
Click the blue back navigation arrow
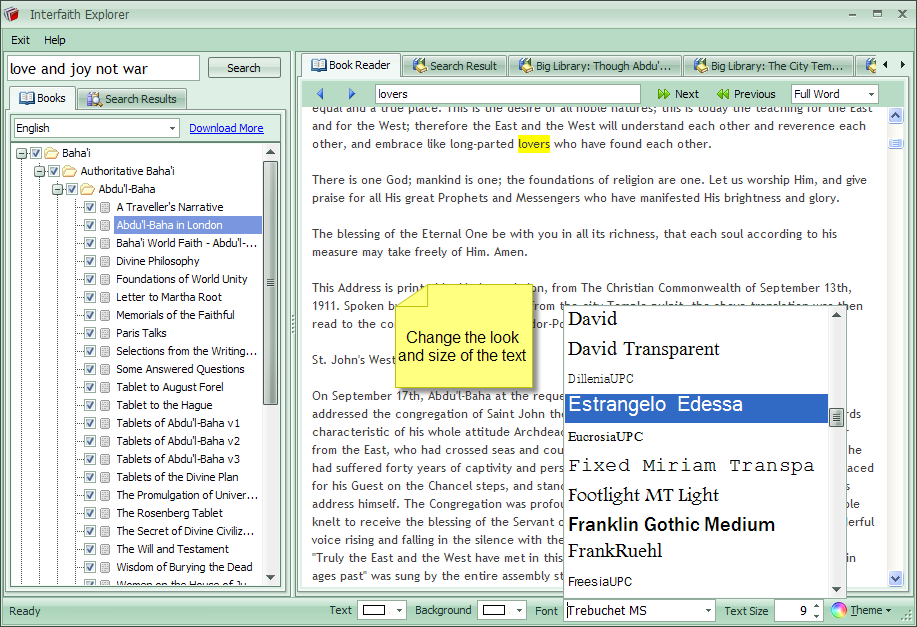(320, 94)
